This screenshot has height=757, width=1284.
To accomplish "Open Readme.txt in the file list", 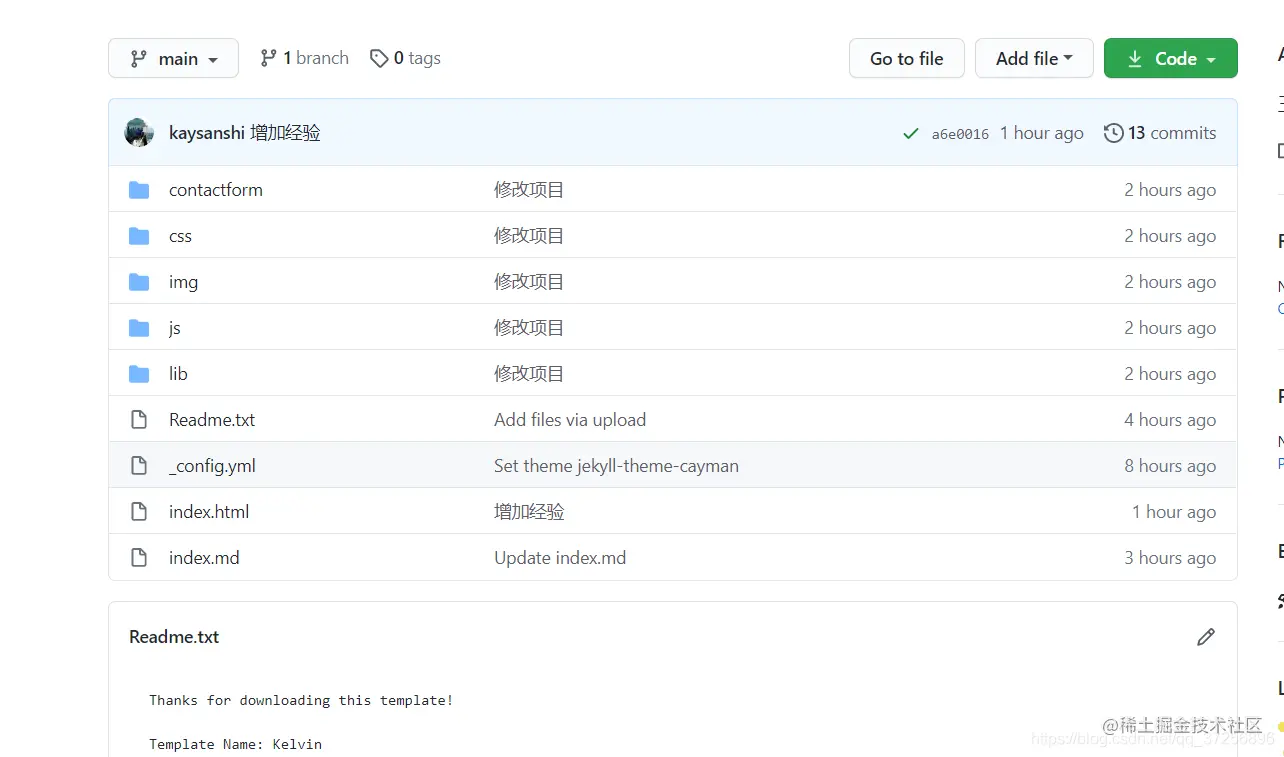I will 212,420.
